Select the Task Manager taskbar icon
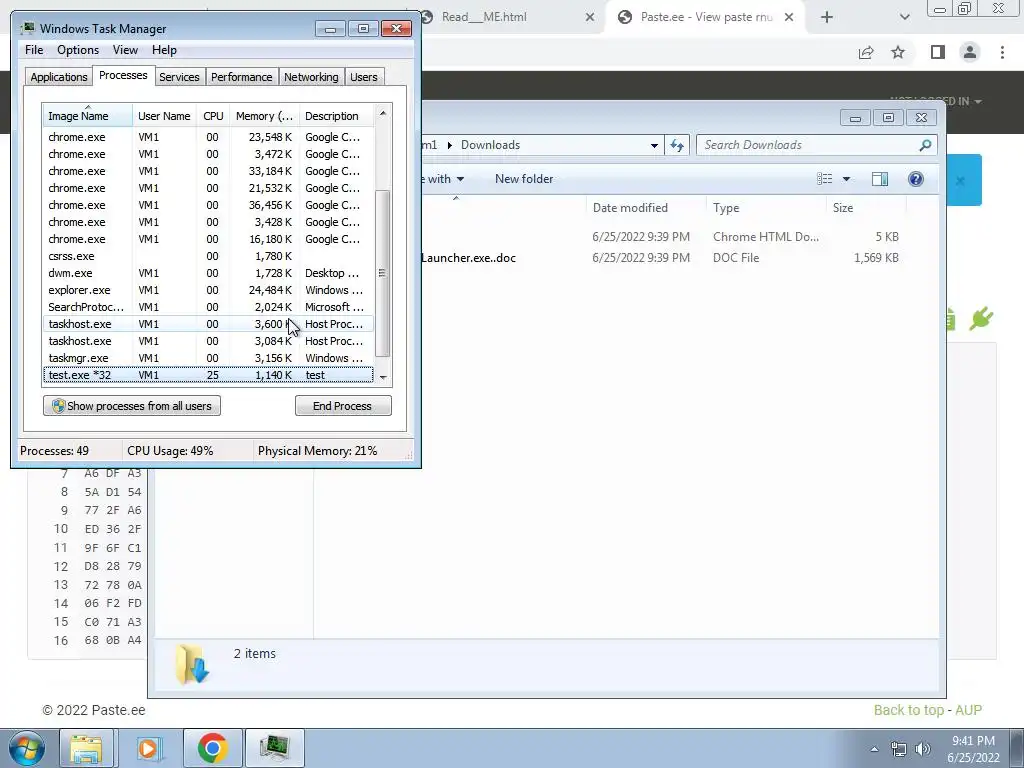The image size is (1024, 768). 274,748
